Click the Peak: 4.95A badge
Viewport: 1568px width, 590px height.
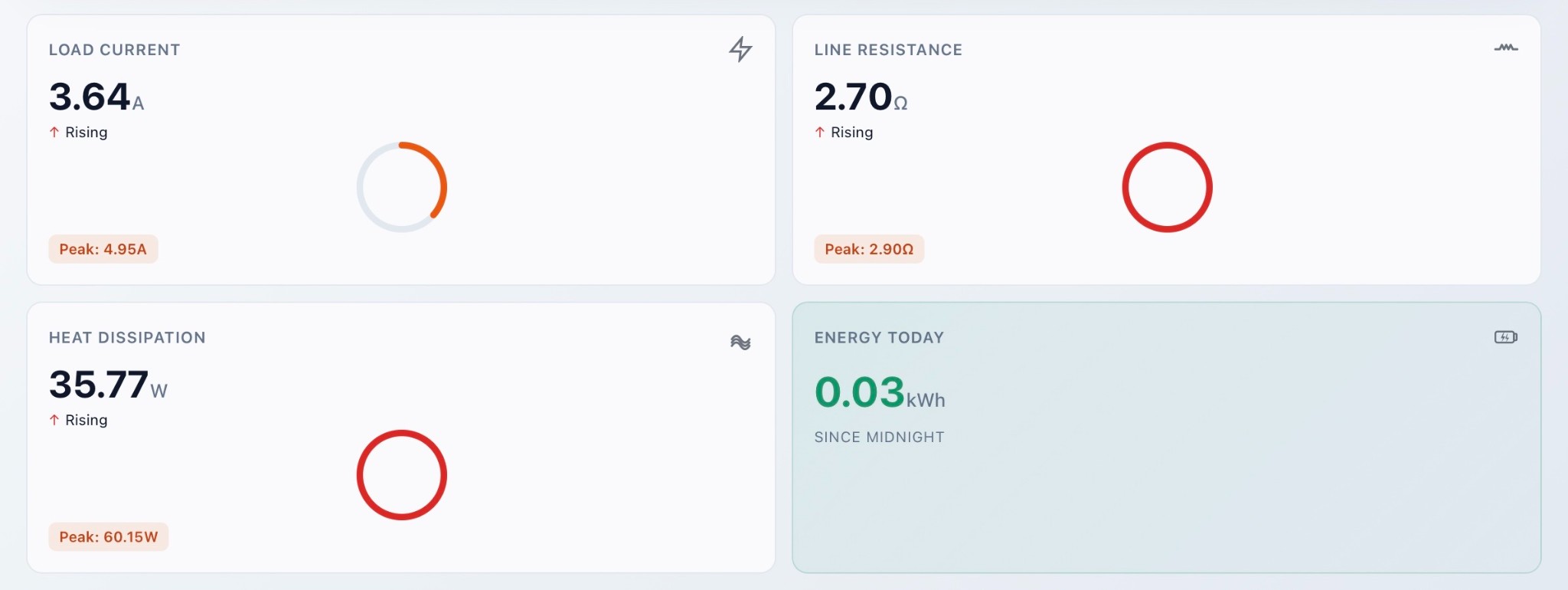click(x=103, y=248)
